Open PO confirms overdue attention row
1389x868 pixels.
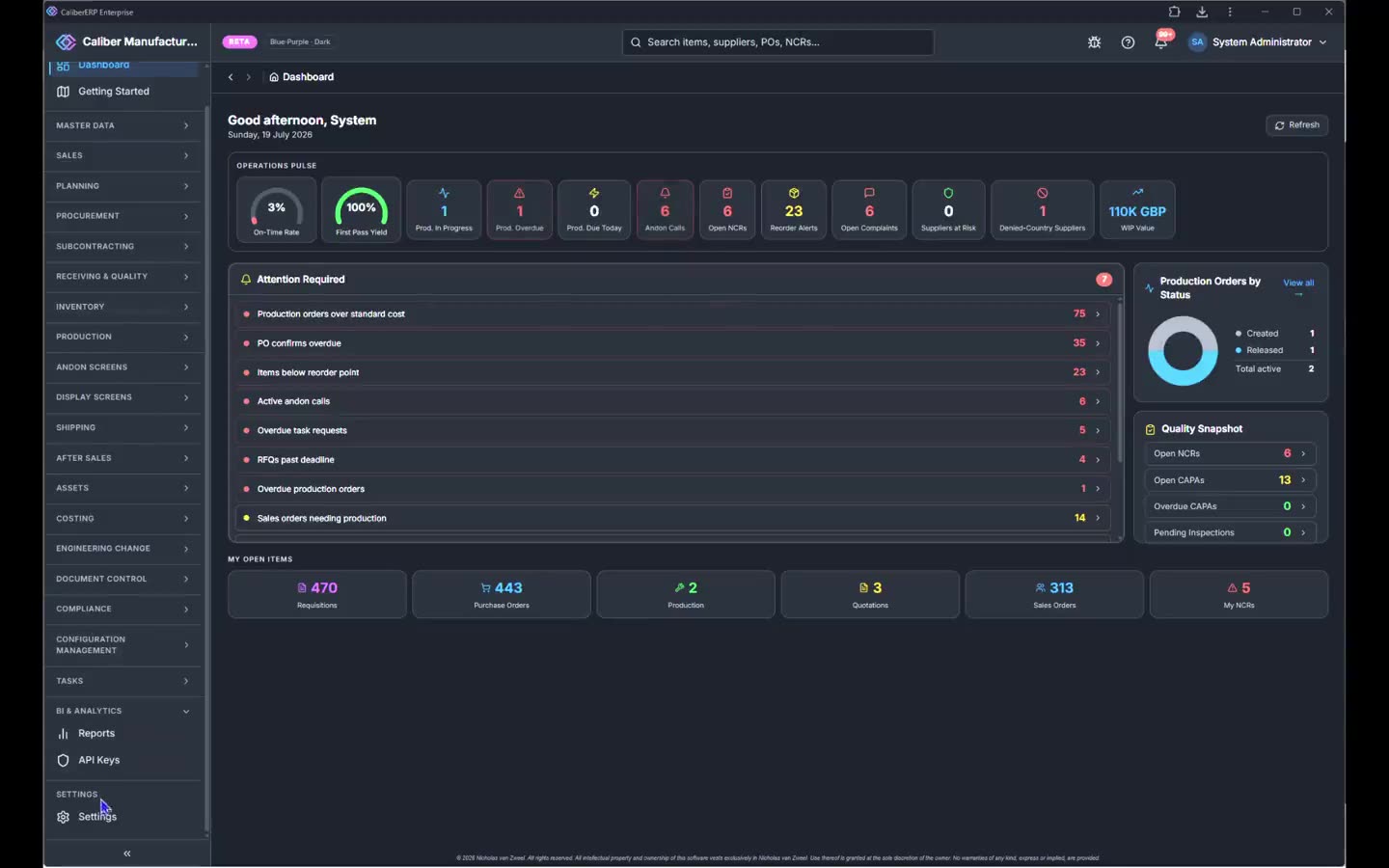[x=672, y=343]
